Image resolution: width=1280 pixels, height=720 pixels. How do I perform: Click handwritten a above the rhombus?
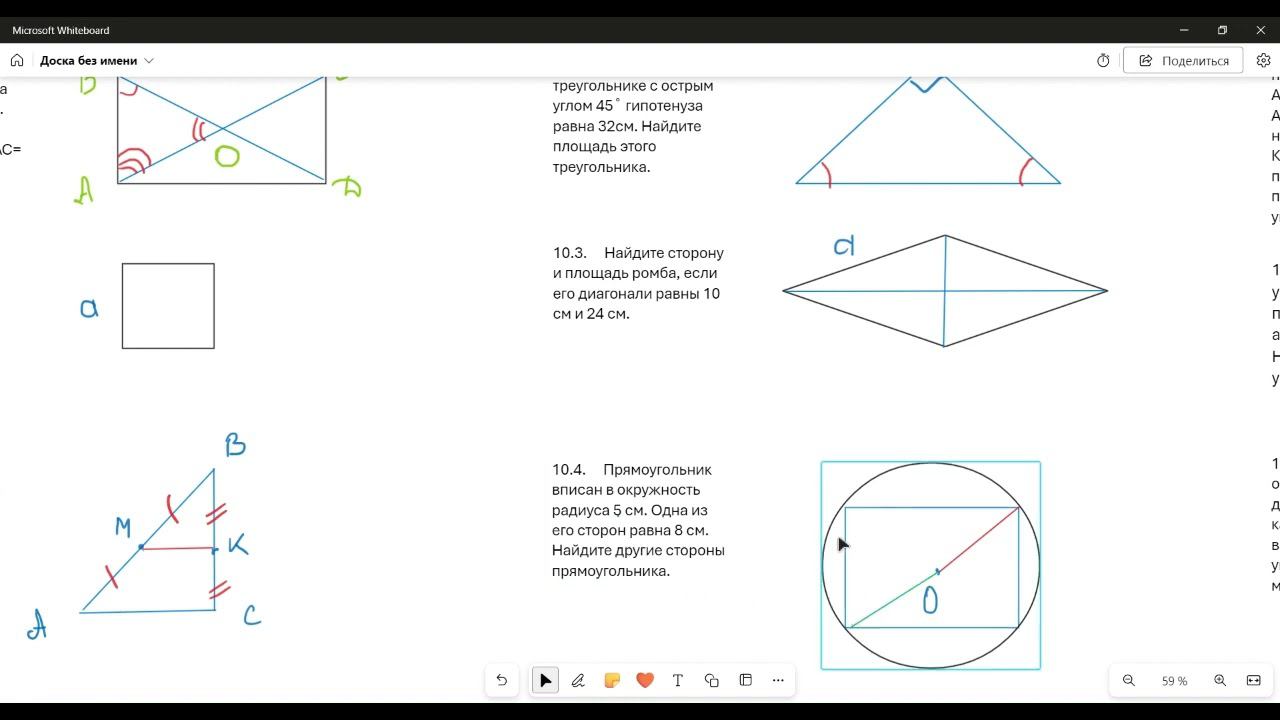click(x=844, y=246)
